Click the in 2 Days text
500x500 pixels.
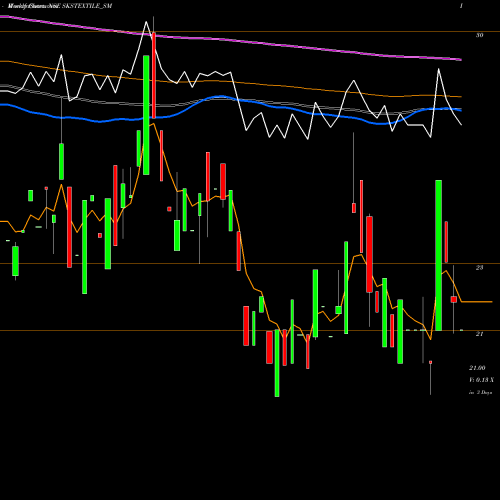click(480, 393)
